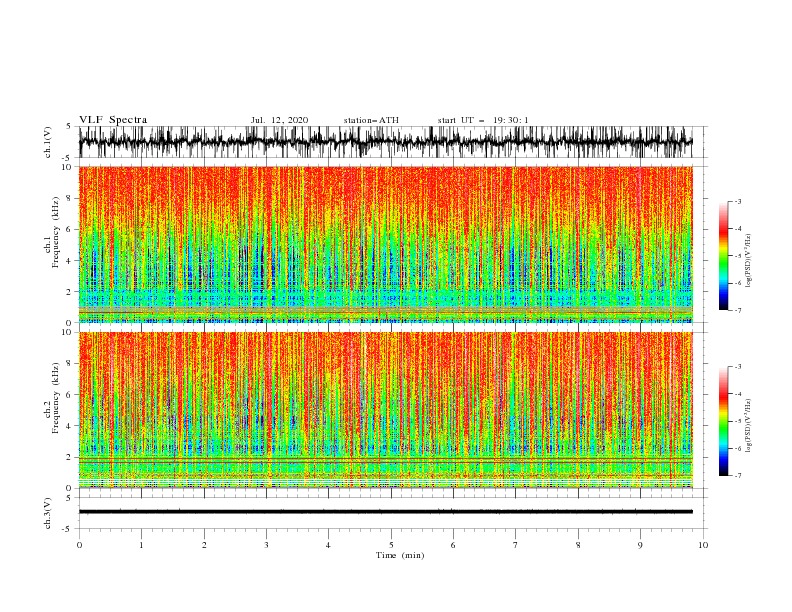Image resolution: width=792 pixels, height=612 pixels.
Task: Select the "start UT = 19:30:1" header text
Action: (x=483, y=120)
